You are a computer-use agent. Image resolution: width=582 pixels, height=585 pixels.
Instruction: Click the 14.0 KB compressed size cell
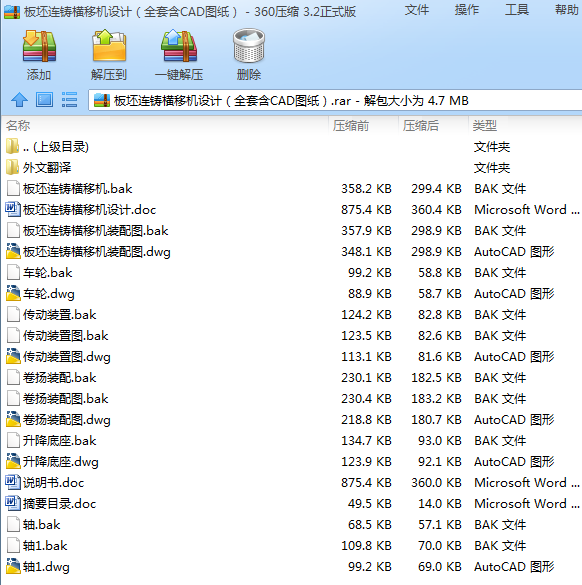(x=440, y=504)
